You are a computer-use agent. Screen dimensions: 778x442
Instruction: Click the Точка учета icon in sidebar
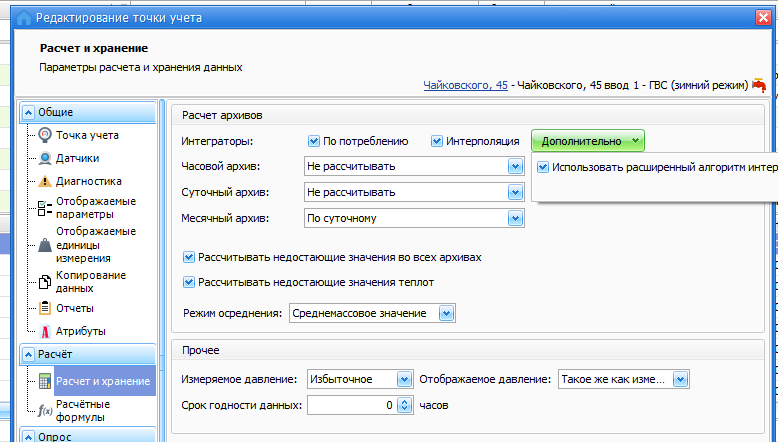point(45,135)
